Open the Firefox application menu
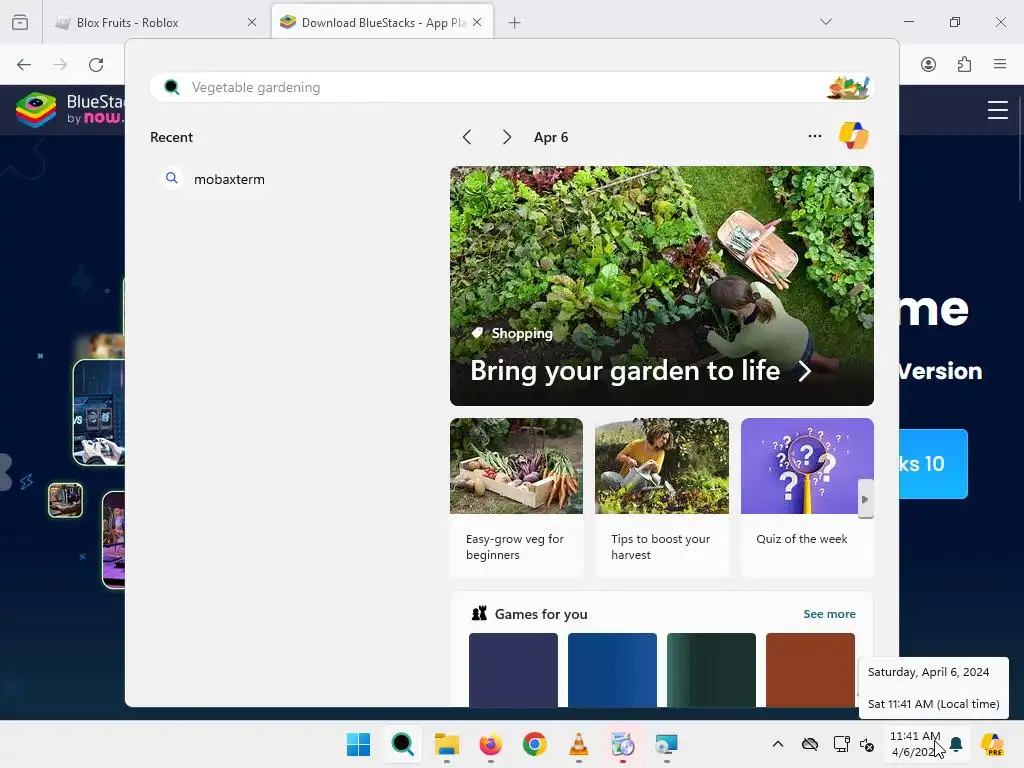Viewport: 1024px width, 768px height. (1000, 64)
